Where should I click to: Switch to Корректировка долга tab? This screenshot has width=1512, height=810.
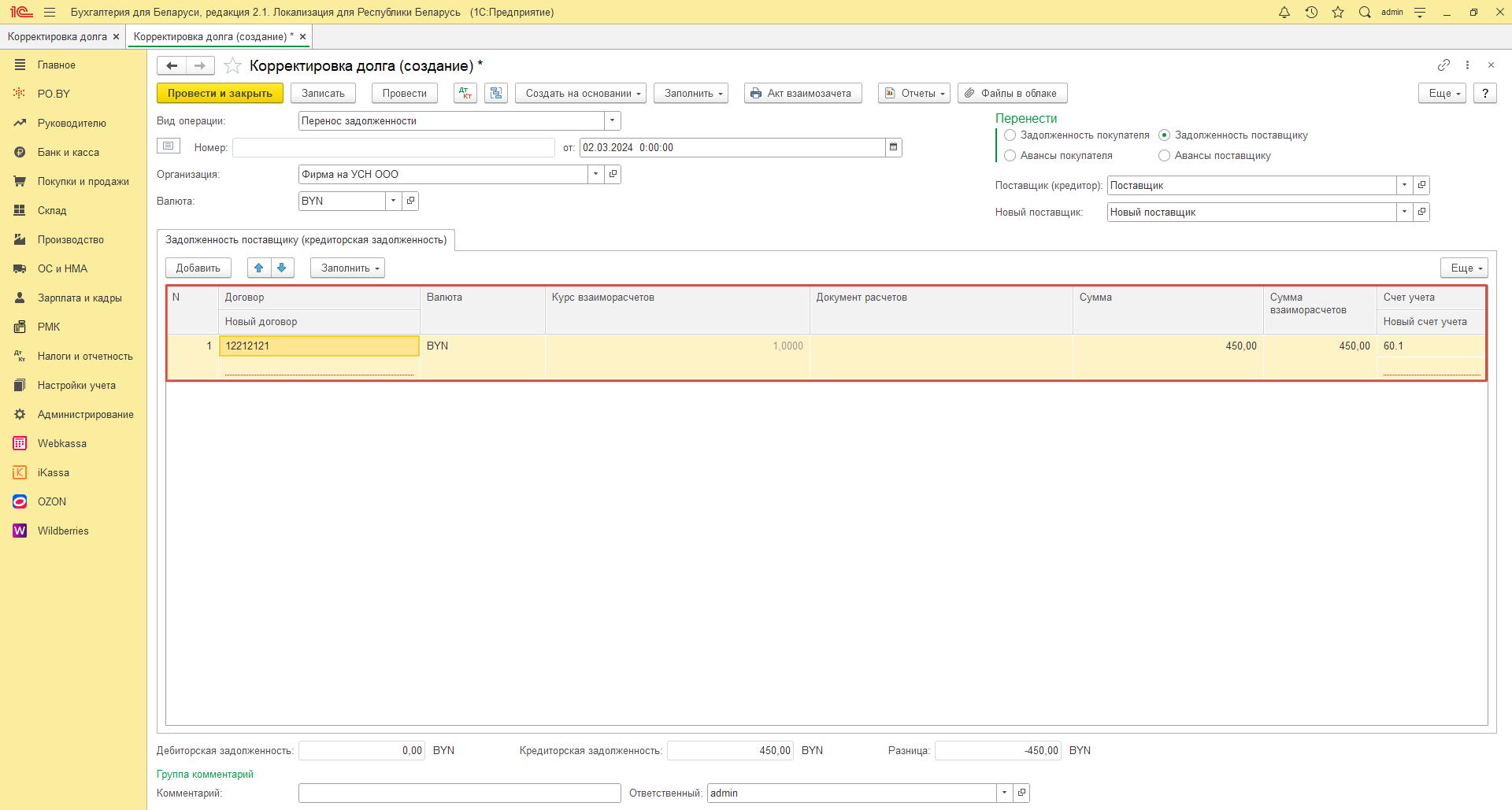tap(57, 36)
